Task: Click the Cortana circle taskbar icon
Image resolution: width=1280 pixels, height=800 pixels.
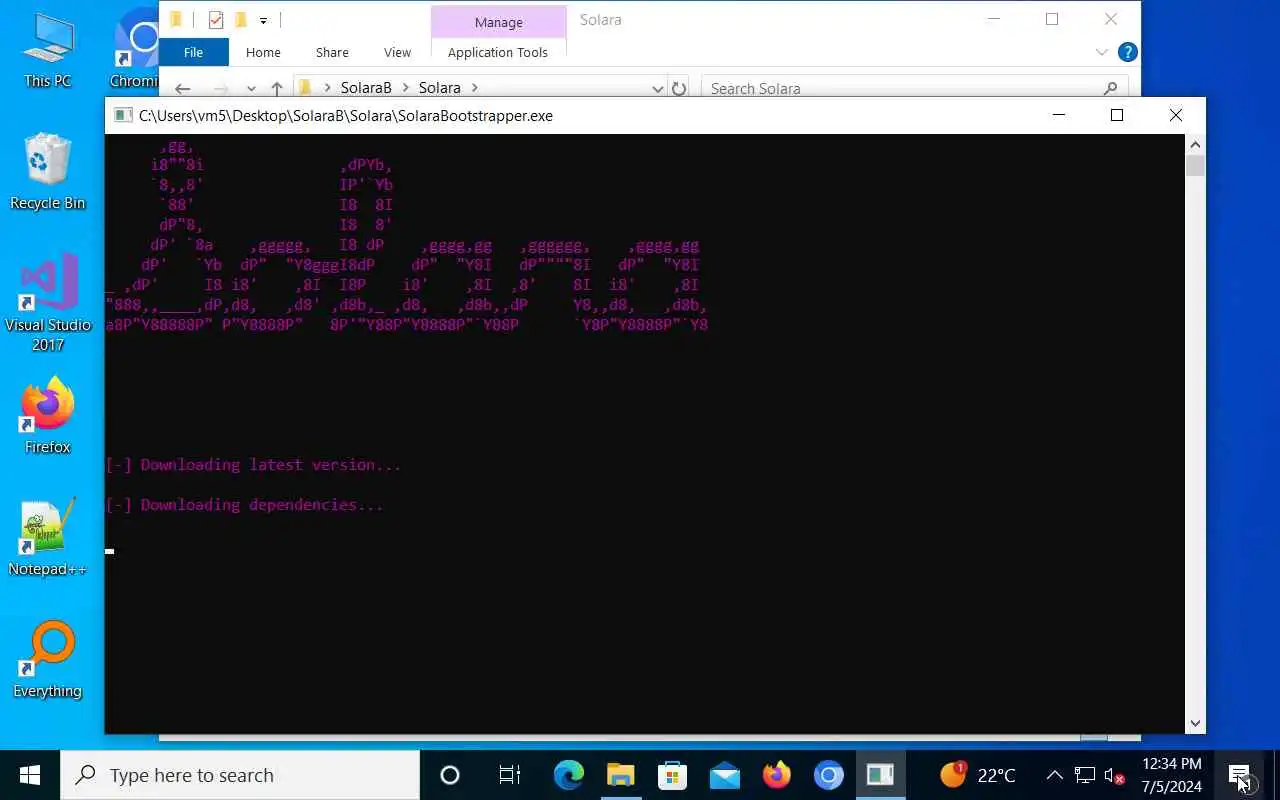Action: [450, 775]
